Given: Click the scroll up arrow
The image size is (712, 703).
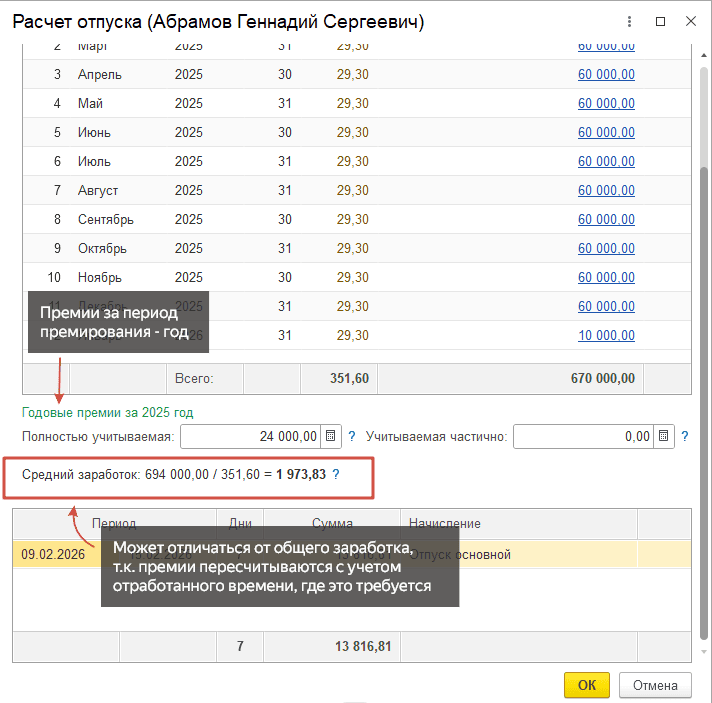Looking at the screenshot, I should pyautogui.click(x=704, y=55).
